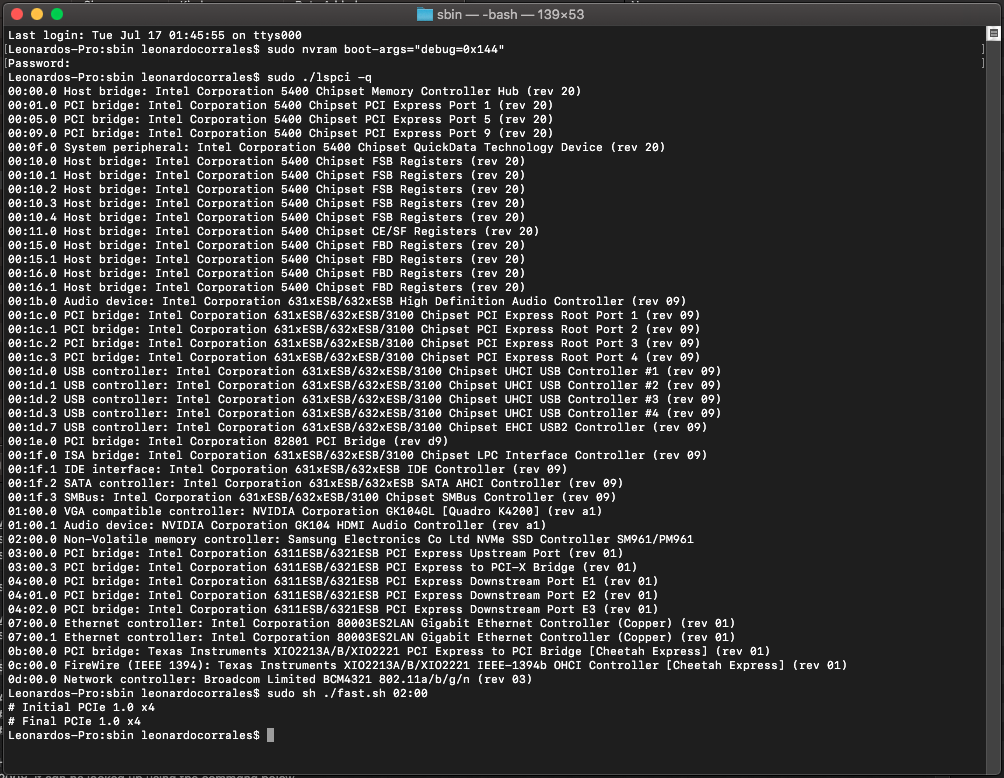Click the 03:00.3 PCI Express to PCI-X Bridge line
Image resolution: width=1004 pixels, height=778 pixels.
(x=323, y=567)
